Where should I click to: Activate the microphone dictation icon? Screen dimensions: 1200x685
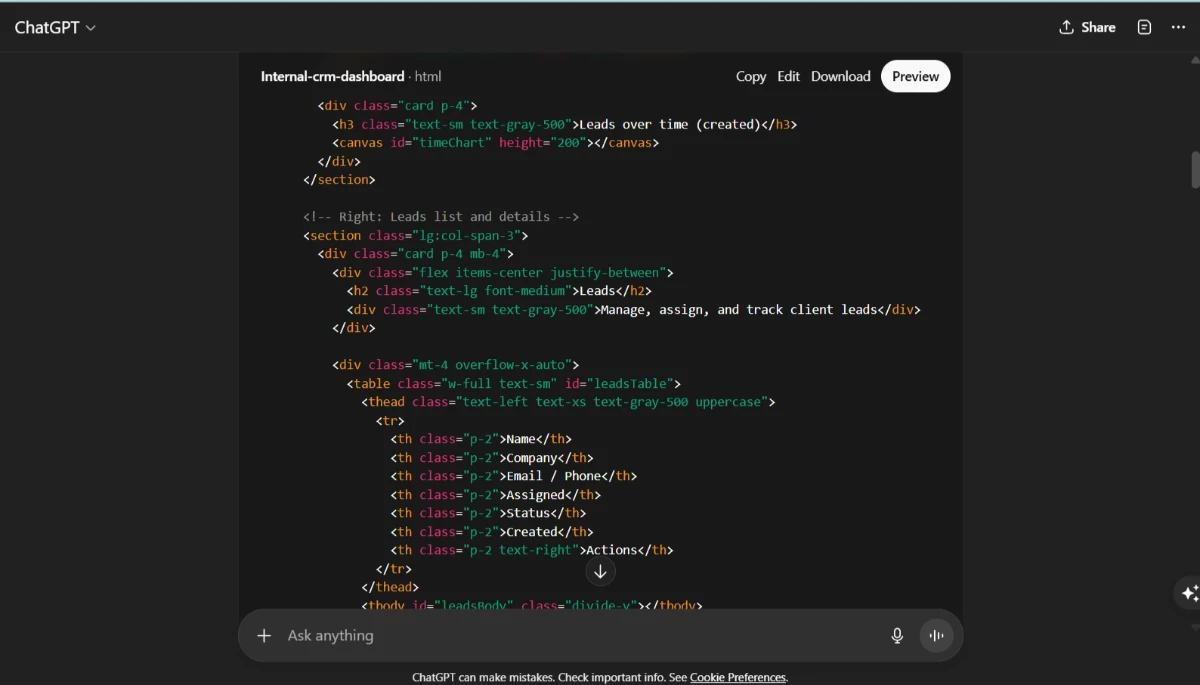tap(897, 635)
